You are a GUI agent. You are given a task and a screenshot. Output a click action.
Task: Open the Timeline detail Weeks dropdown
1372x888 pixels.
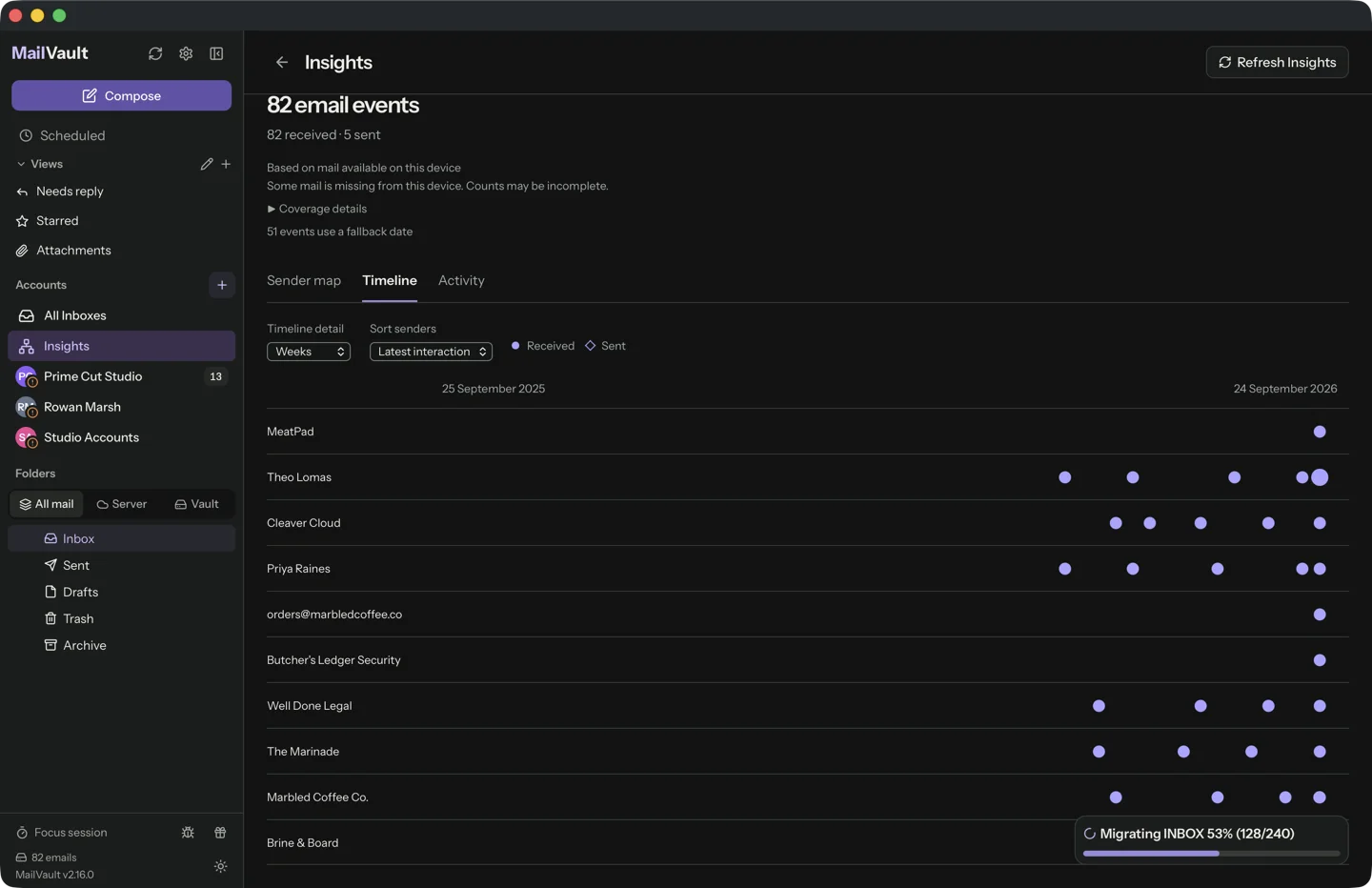309,352
